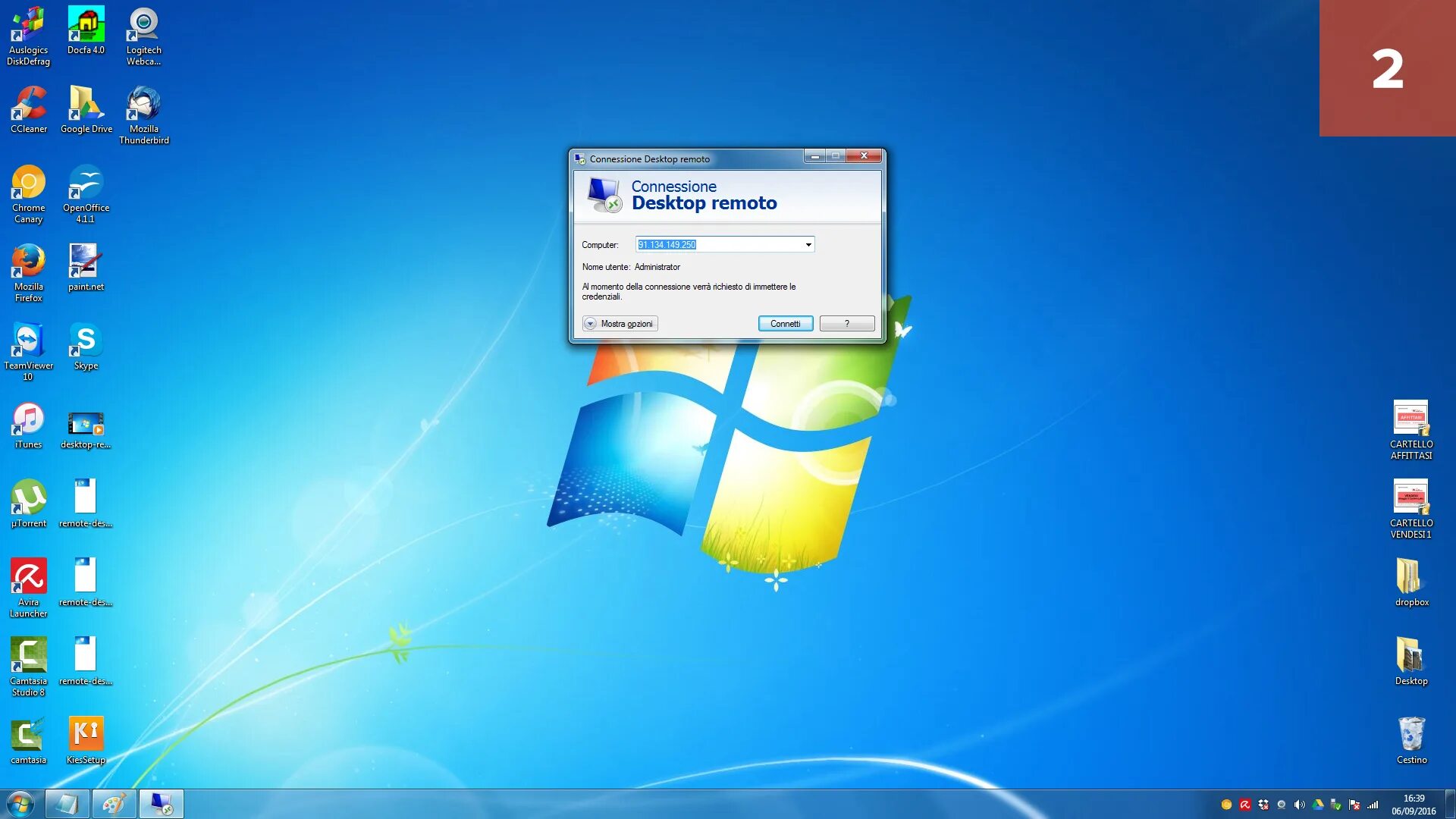Select the iTunes desktop icon
The height and width of the screenshot is (819, 1456).
point(29,425)
